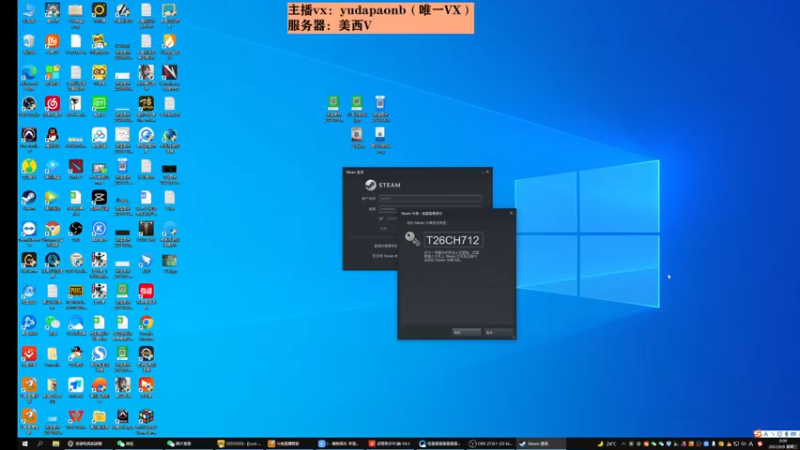Select the Recycle Bin desktop icon
The width and height of the screenshot is (800, 450).
point(29,44)
